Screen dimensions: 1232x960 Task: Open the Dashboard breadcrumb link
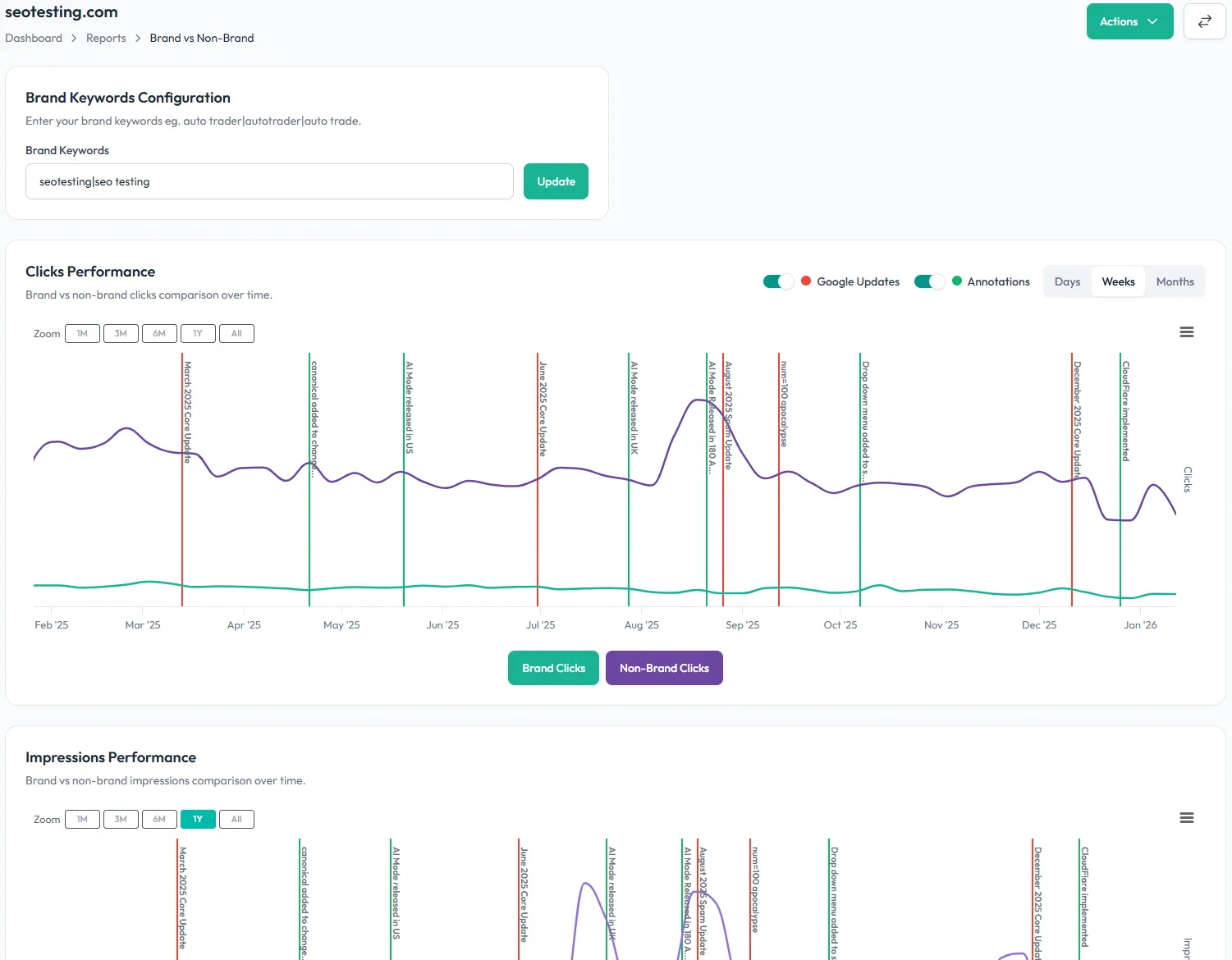coord(34,38)
